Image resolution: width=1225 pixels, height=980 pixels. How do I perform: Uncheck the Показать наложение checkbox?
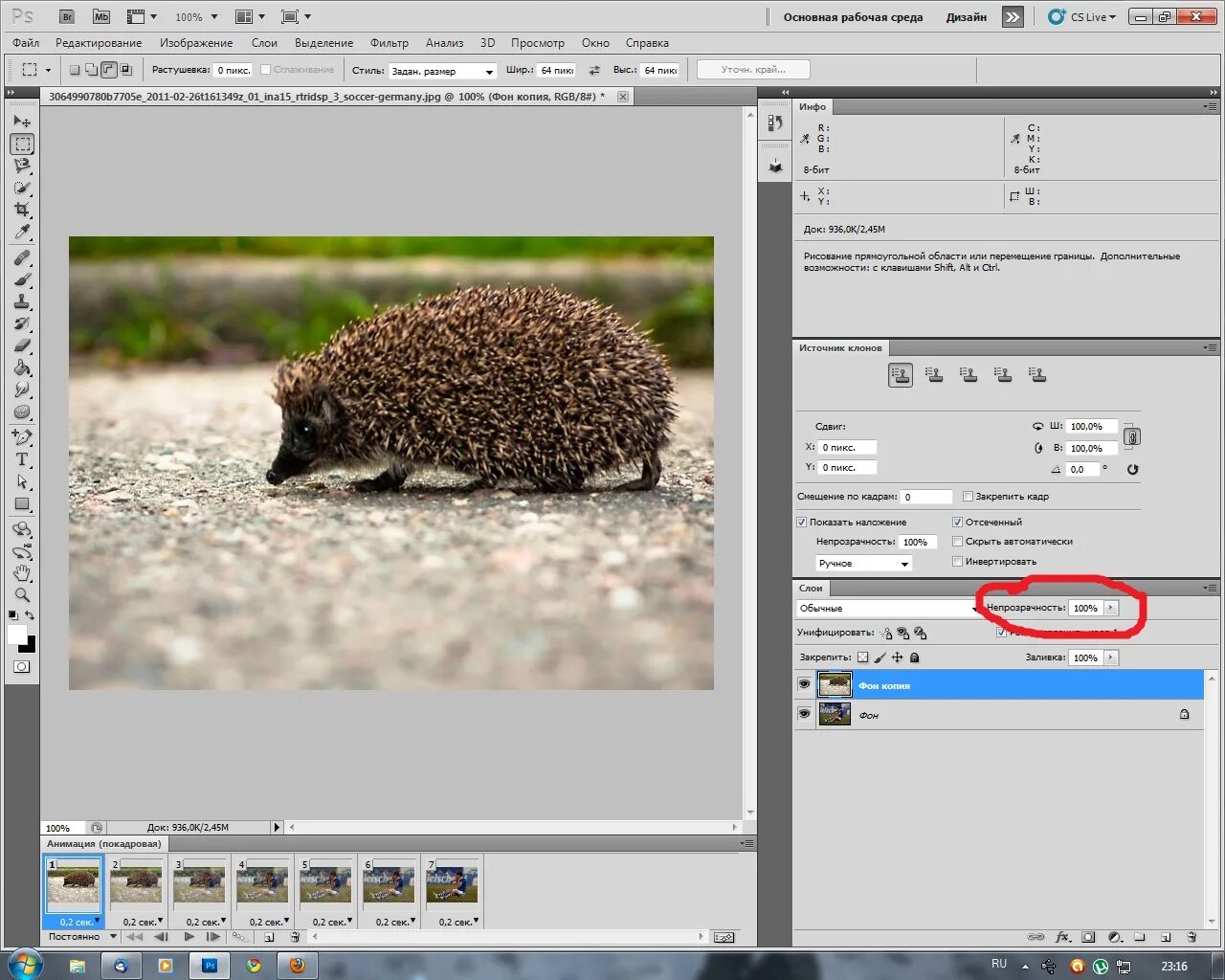click(802, 523)
